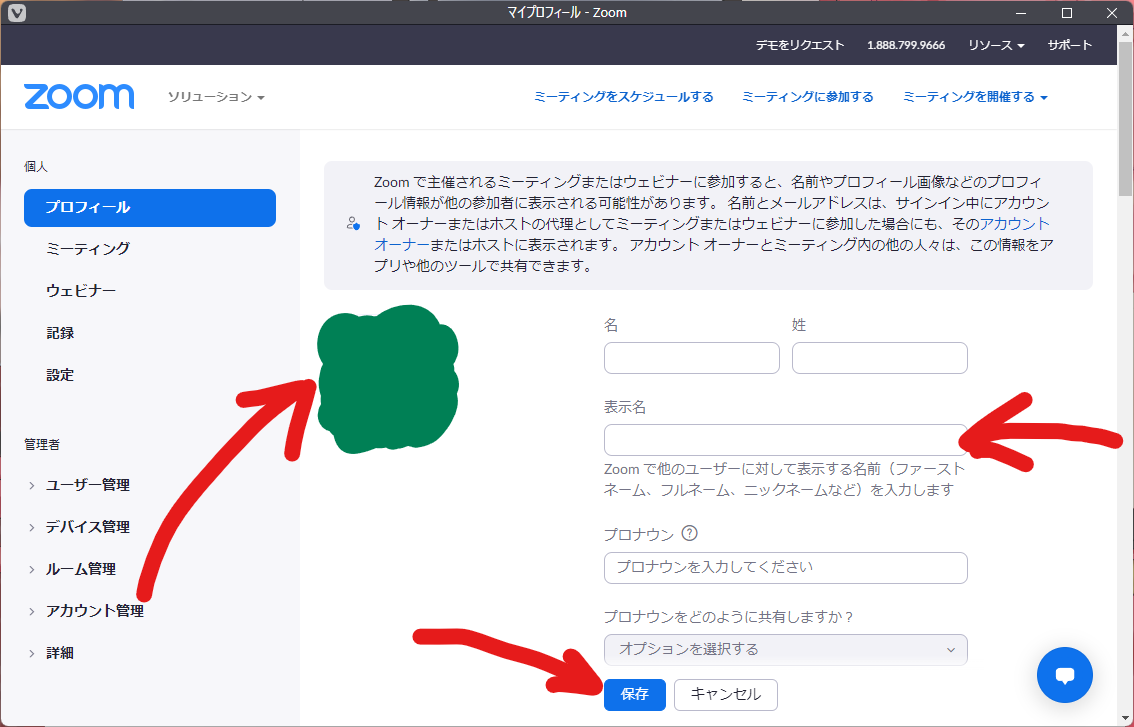Open the リソース dropdown menu
The width and height of the screenshot is (1134, 727).
pos(996,45)
